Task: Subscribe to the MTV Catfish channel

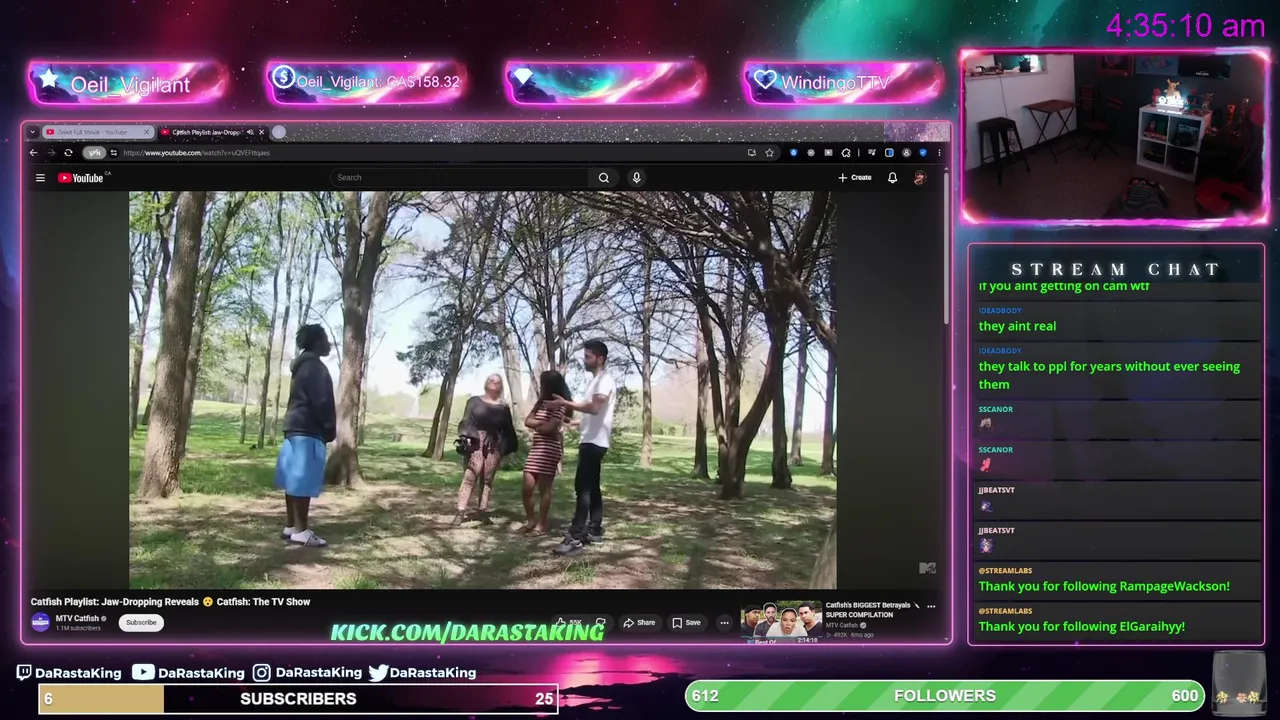Action: (x=141, y=622)
